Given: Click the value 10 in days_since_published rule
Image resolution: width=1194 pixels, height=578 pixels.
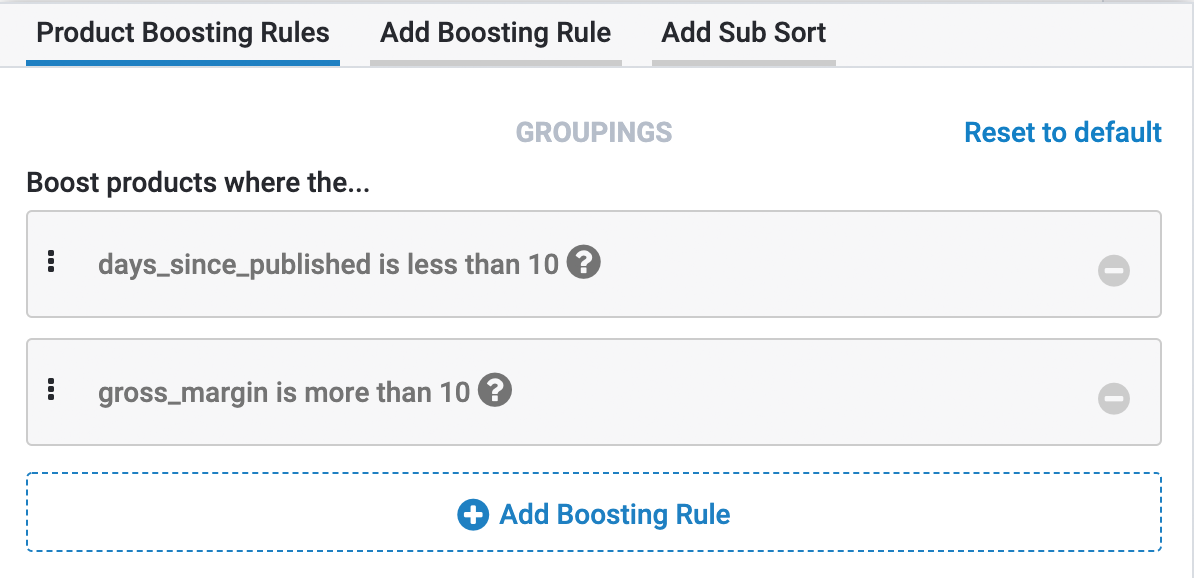Looking at the screenshot, I should [543, 265].
